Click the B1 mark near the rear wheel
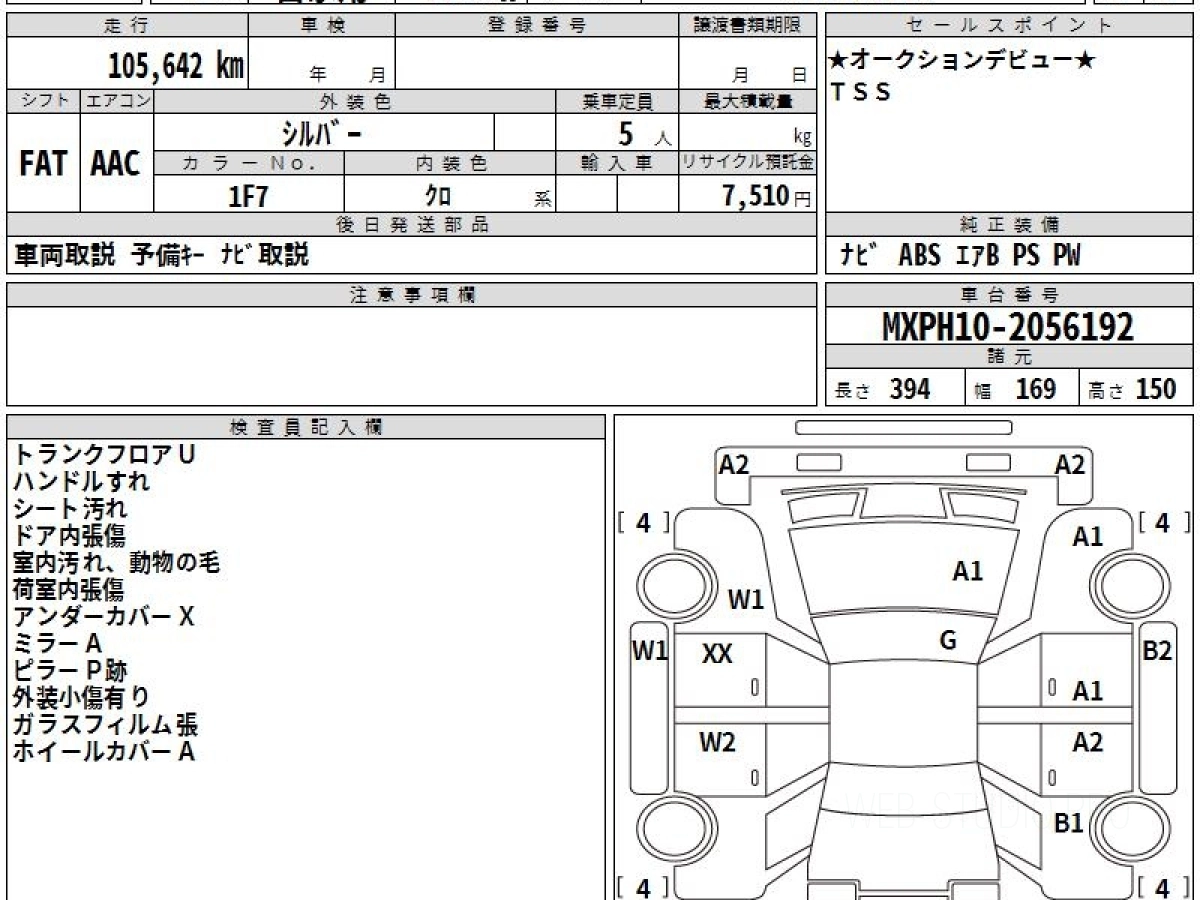 tap(1069, 823)
